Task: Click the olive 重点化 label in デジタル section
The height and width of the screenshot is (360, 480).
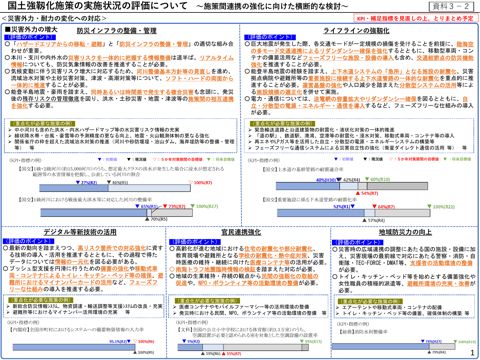Action: pyautogui.click(x=40, y=300)
